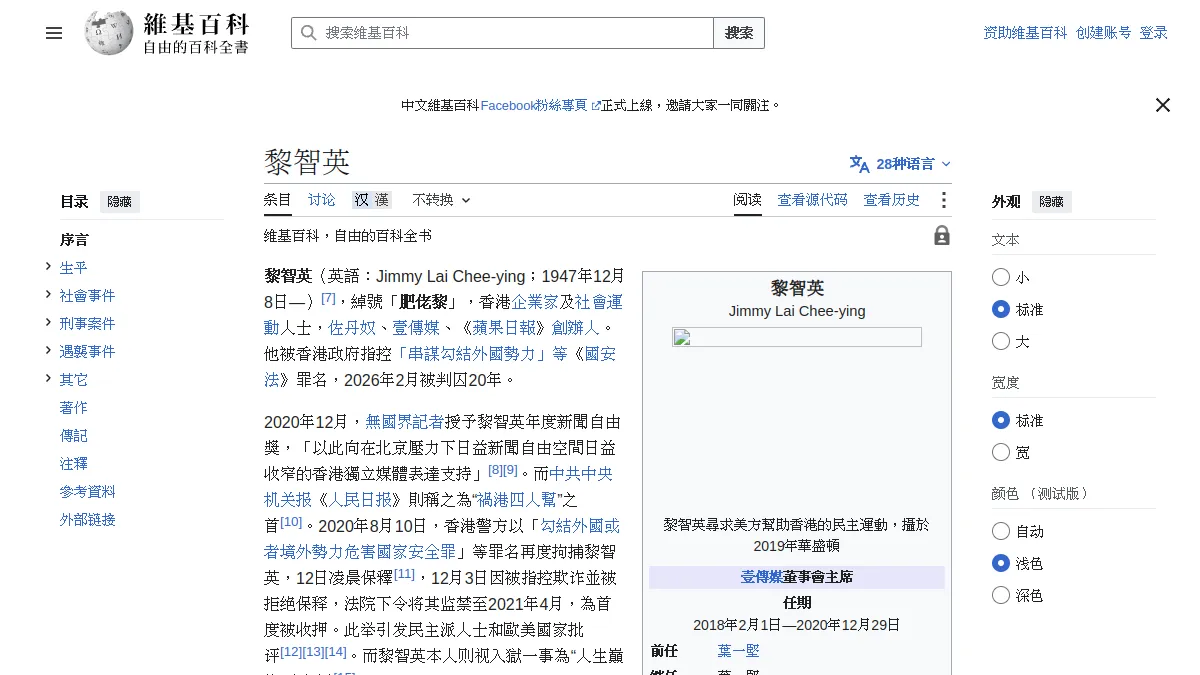Open the 查看源代码 tab

point(813,200)
